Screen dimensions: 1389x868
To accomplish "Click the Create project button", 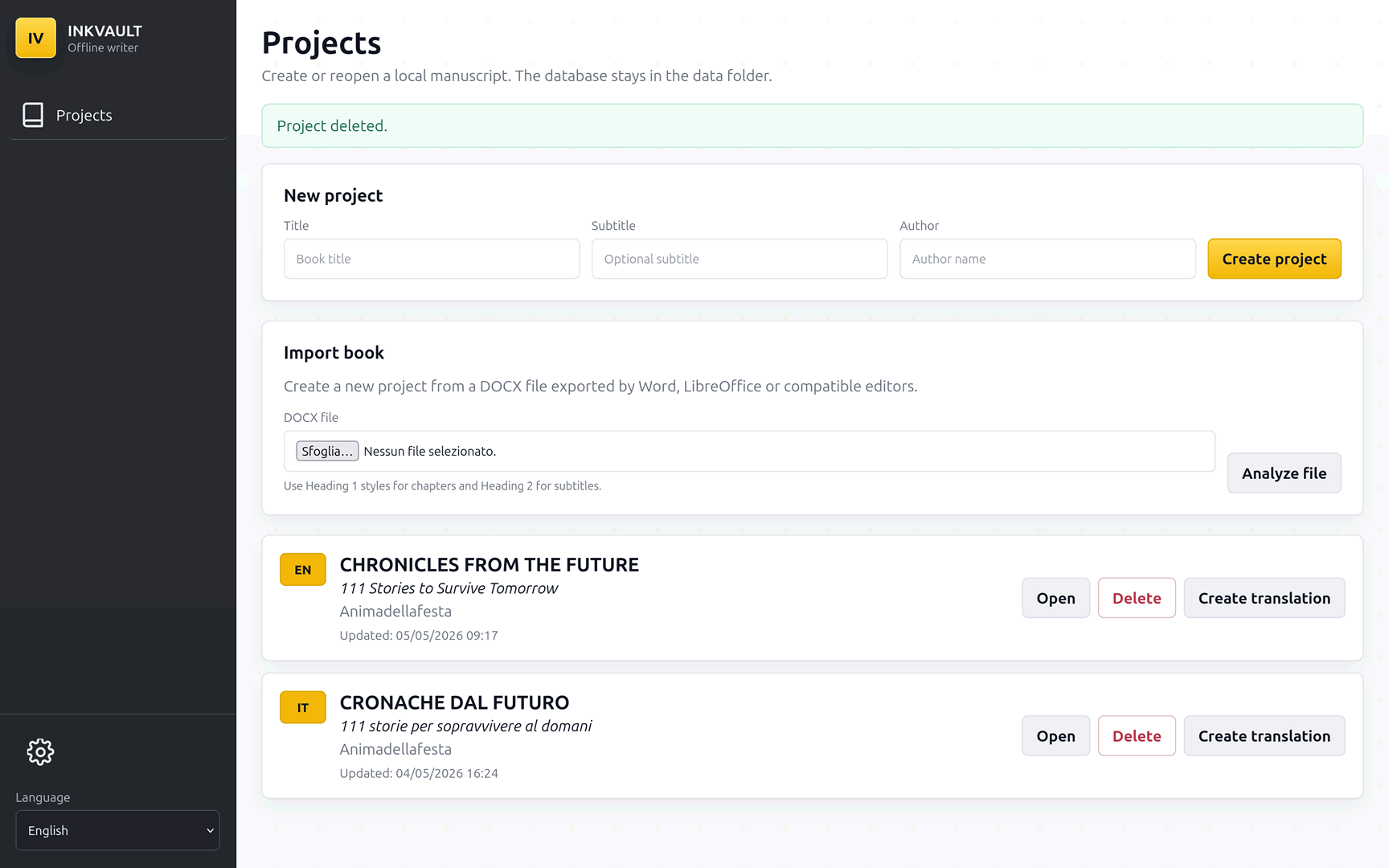I will point(1274,259).
